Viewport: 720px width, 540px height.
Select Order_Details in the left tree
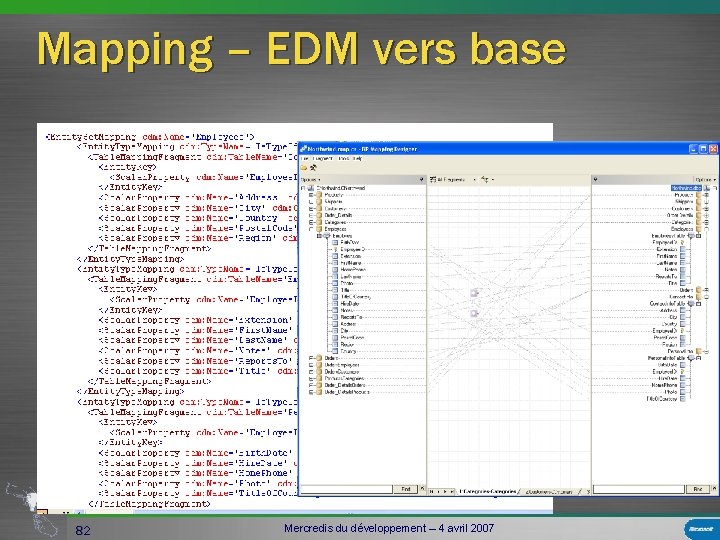(x=338, y=215)
